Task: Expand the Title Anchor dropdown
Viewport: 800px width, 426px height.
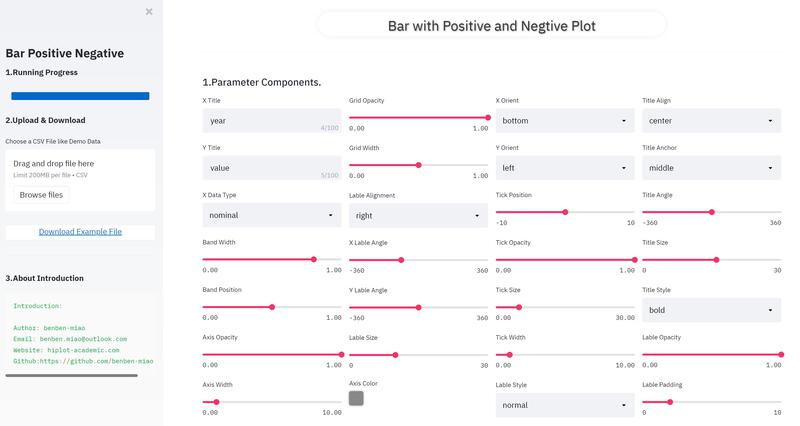Action: (x=711, y=168)
